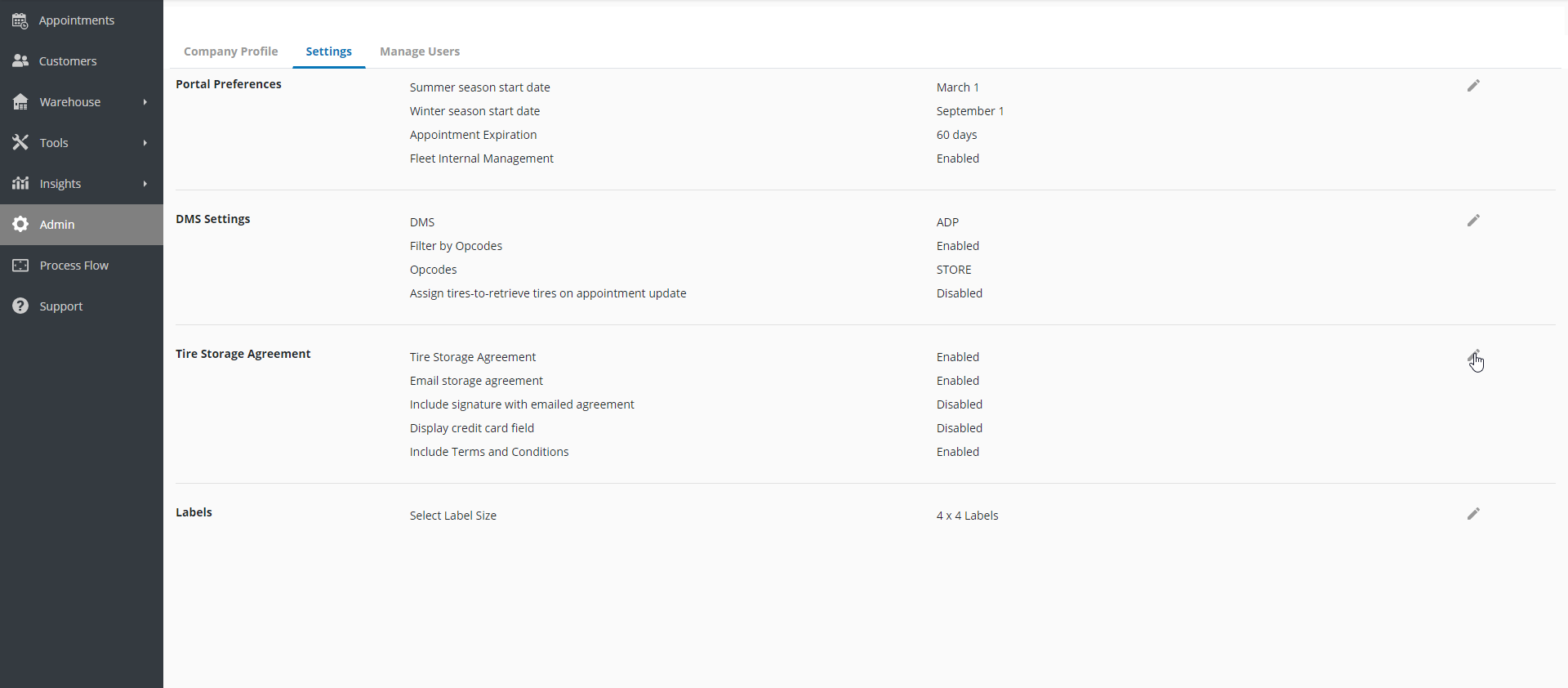Screen dimensions: 1568x688
Task: Click the Admin menu label
Action: pyautogui.click(x=57, y=225)
